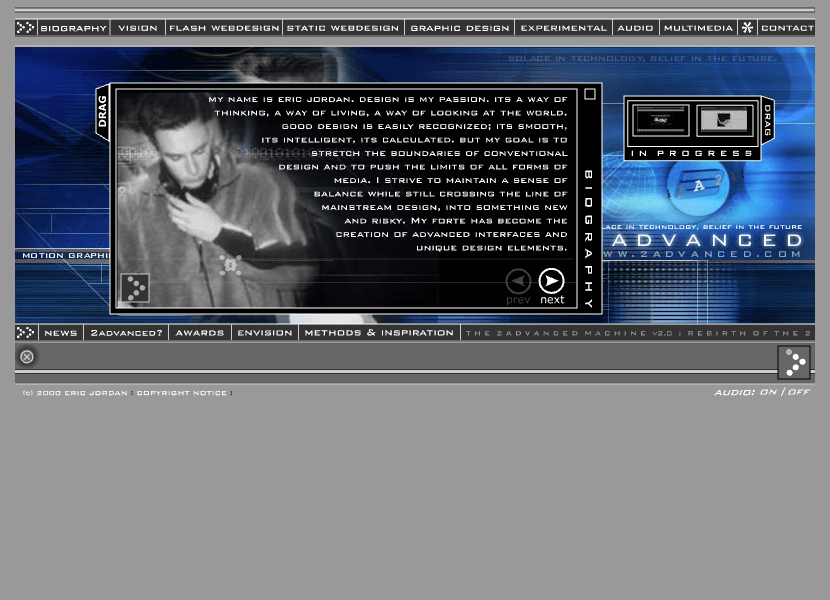830x600 pixels.
Task: Click the large ADVANCED logo text
Action: point(708,240)
